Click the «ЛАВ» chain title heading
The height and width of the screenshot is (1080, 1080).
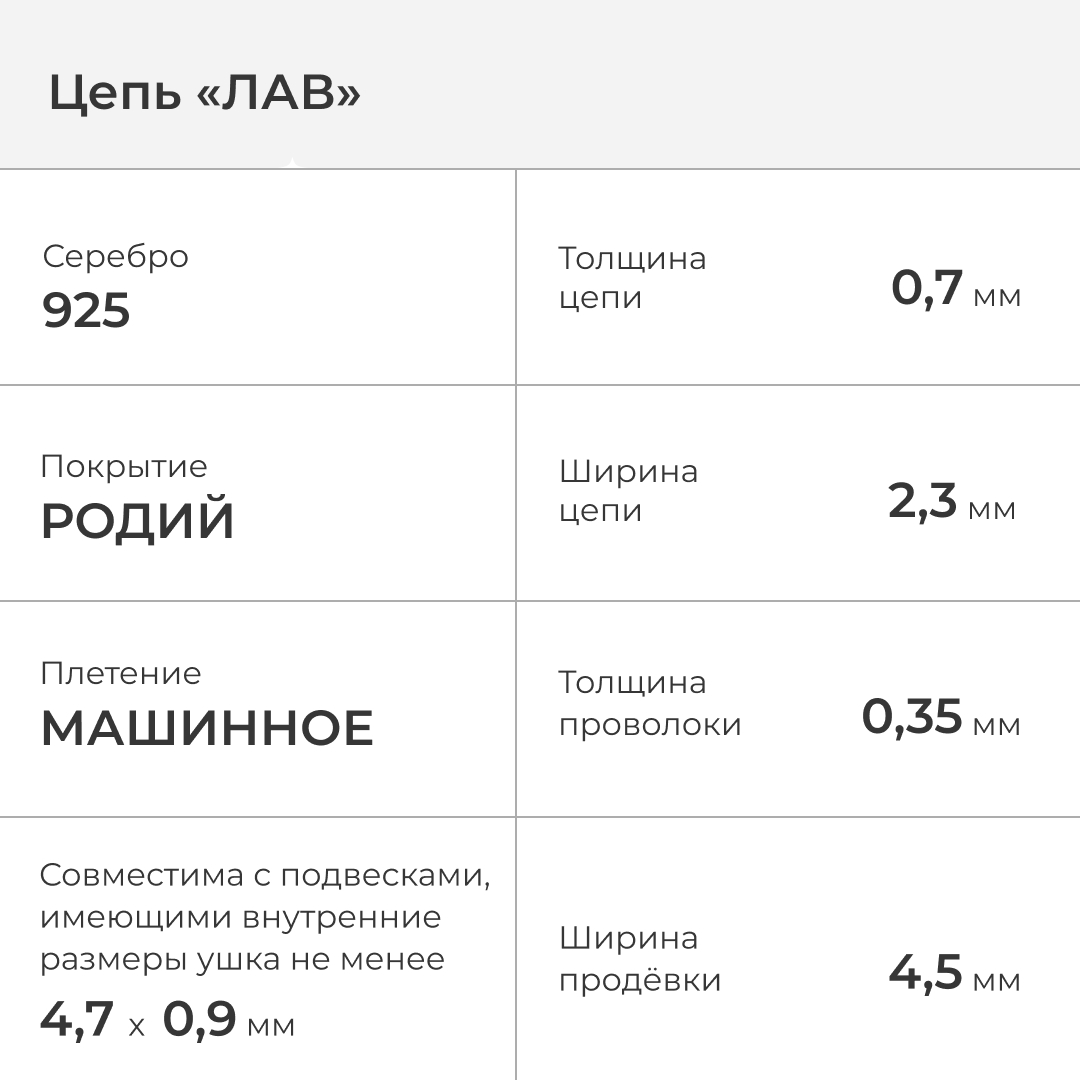click(x=204, y=95)
